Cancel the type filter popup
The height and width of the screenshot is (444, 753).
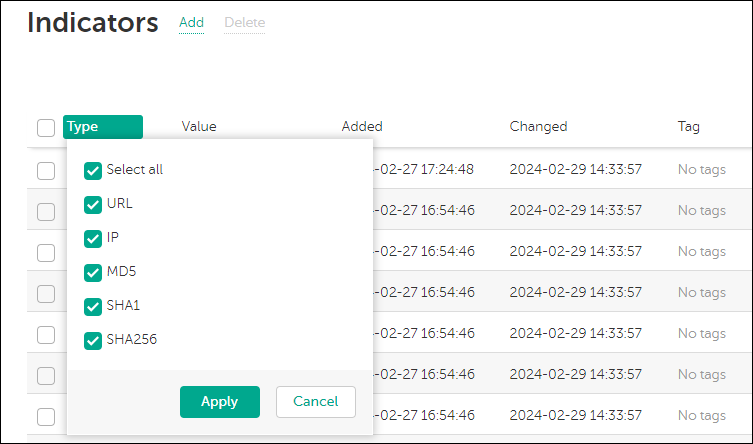(x=315, y=401)
